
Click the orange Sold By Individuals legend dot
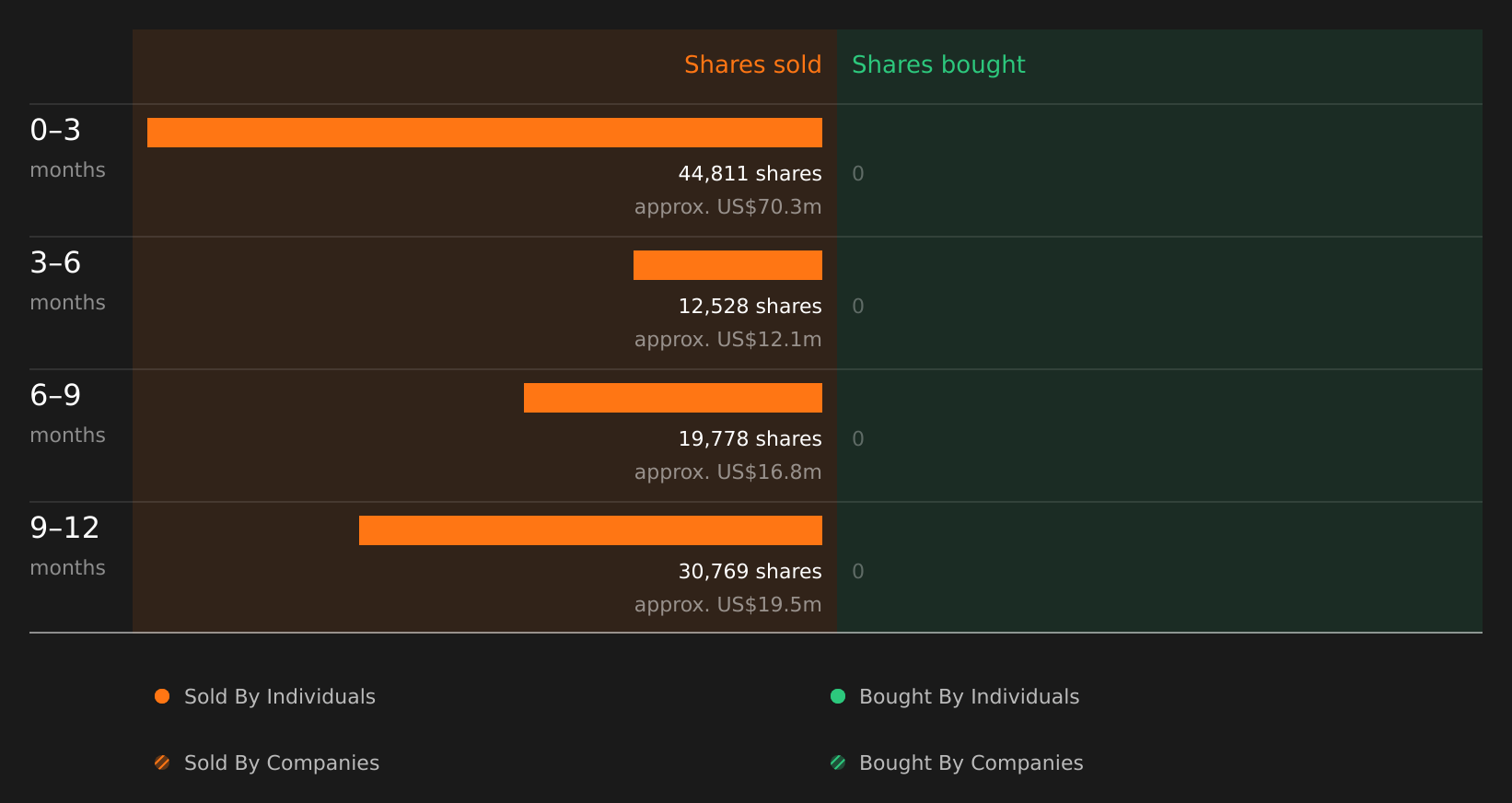[162, 696]
